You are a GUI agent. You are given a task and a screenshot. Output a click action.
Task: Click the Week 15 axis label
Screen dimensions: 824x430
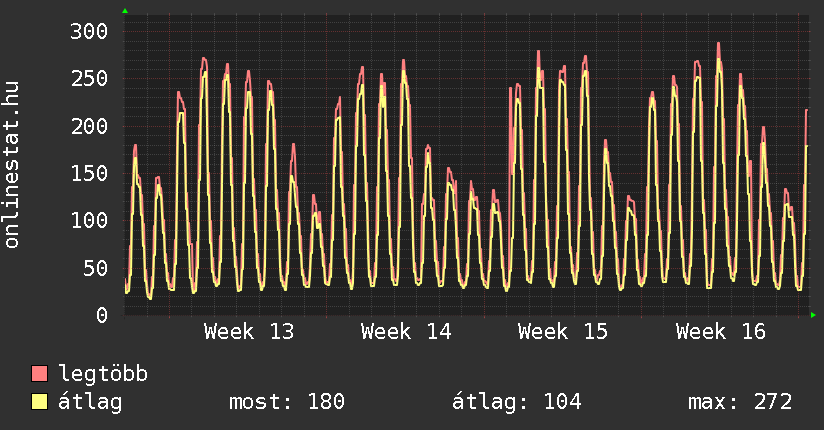tap(563, 331)
